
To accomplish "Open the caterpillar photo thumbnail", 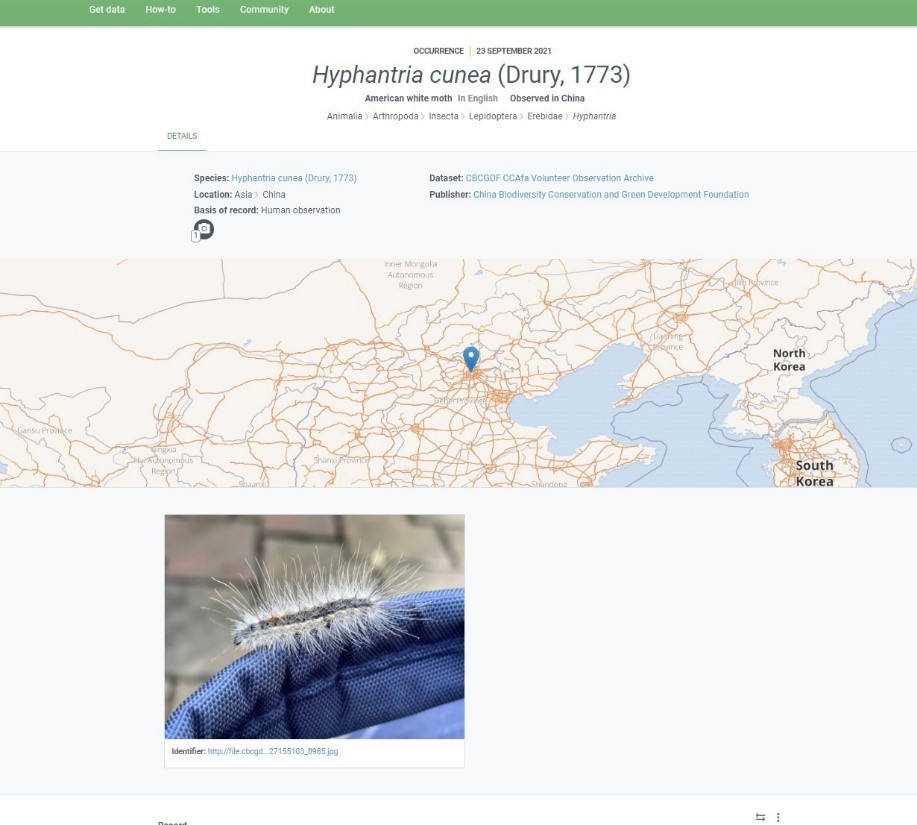I will point(314,626).
